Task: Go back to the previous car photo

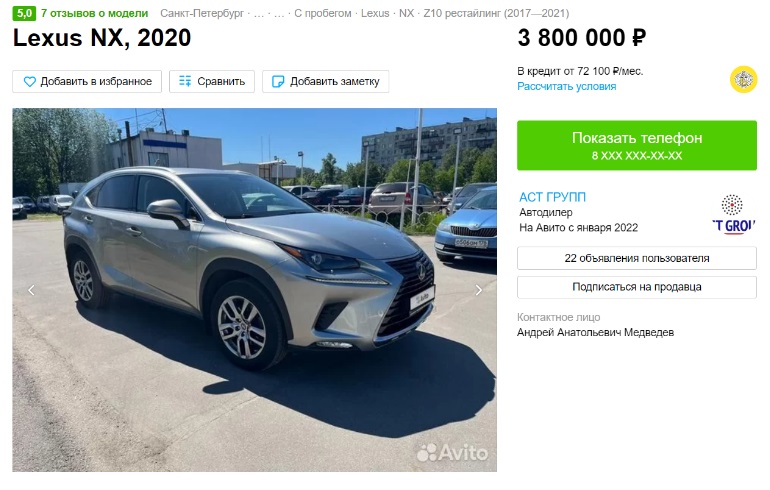Action: click(31, 290)
